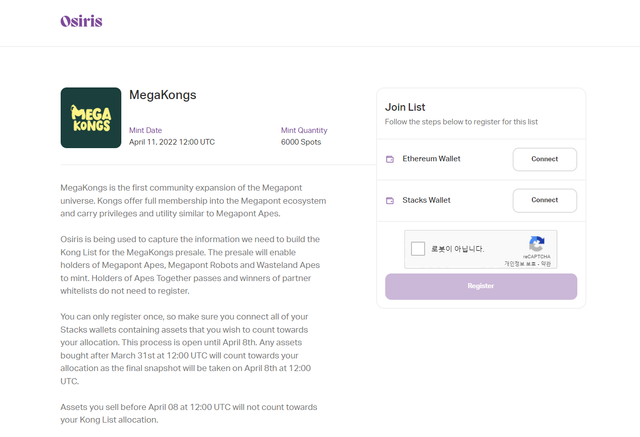This screenshot has height=437, width=640.
Task: Click the Osiris logo in the header
Action: point(81,21)
